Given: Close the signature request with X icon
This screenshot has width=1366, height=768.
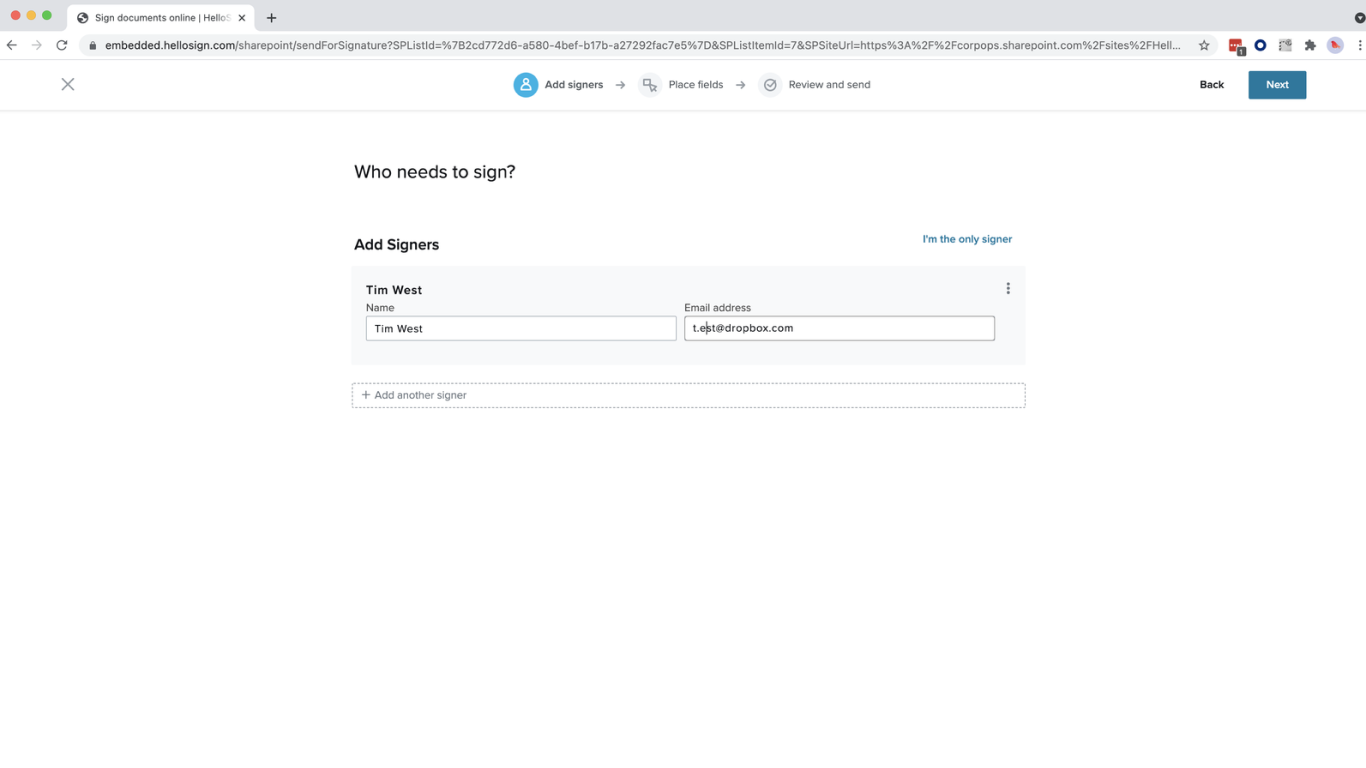Looking at the screenshot, I should (68, 85).
